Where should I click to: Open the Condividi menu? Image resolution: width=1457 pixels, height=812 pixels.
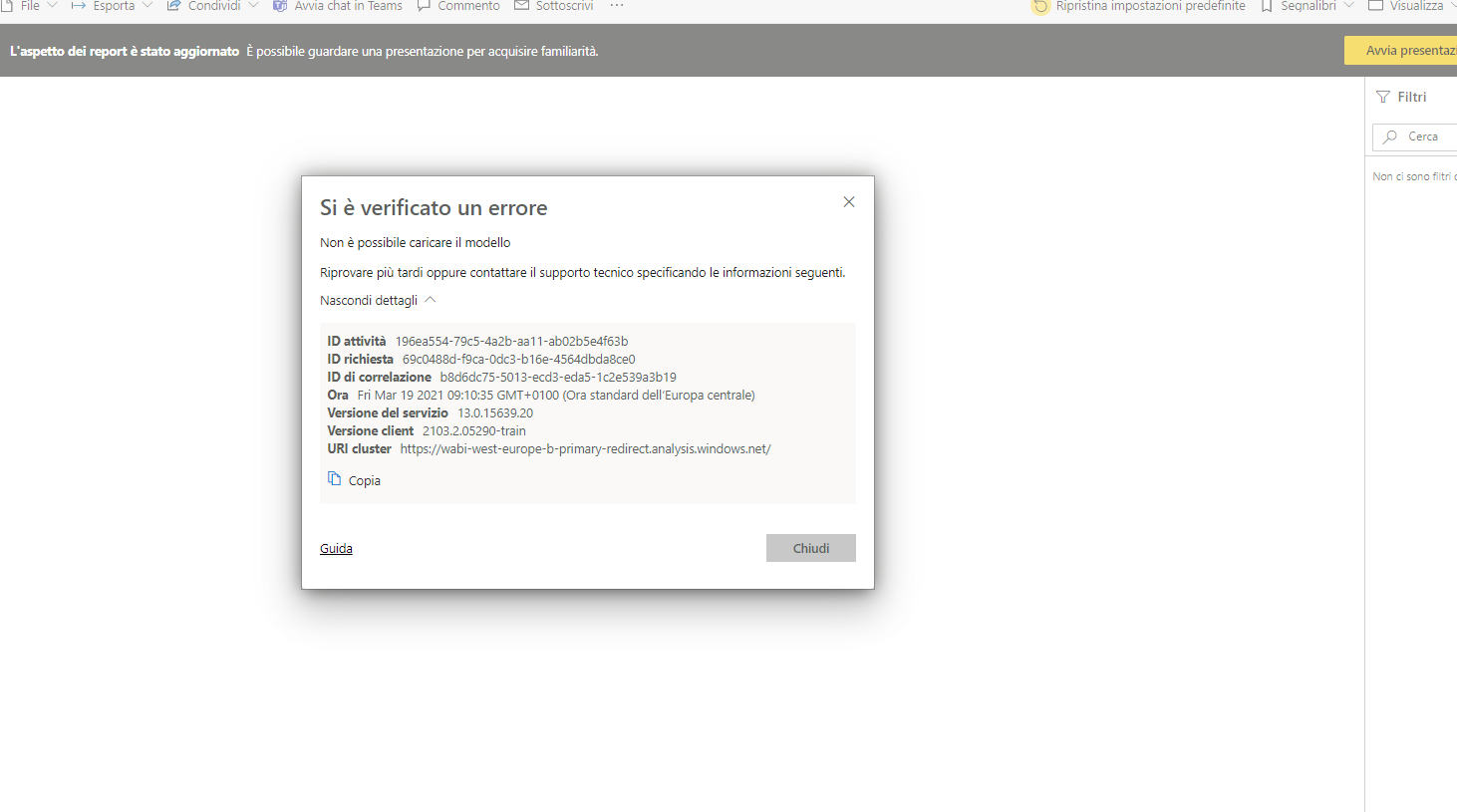(x=213, y=6)
